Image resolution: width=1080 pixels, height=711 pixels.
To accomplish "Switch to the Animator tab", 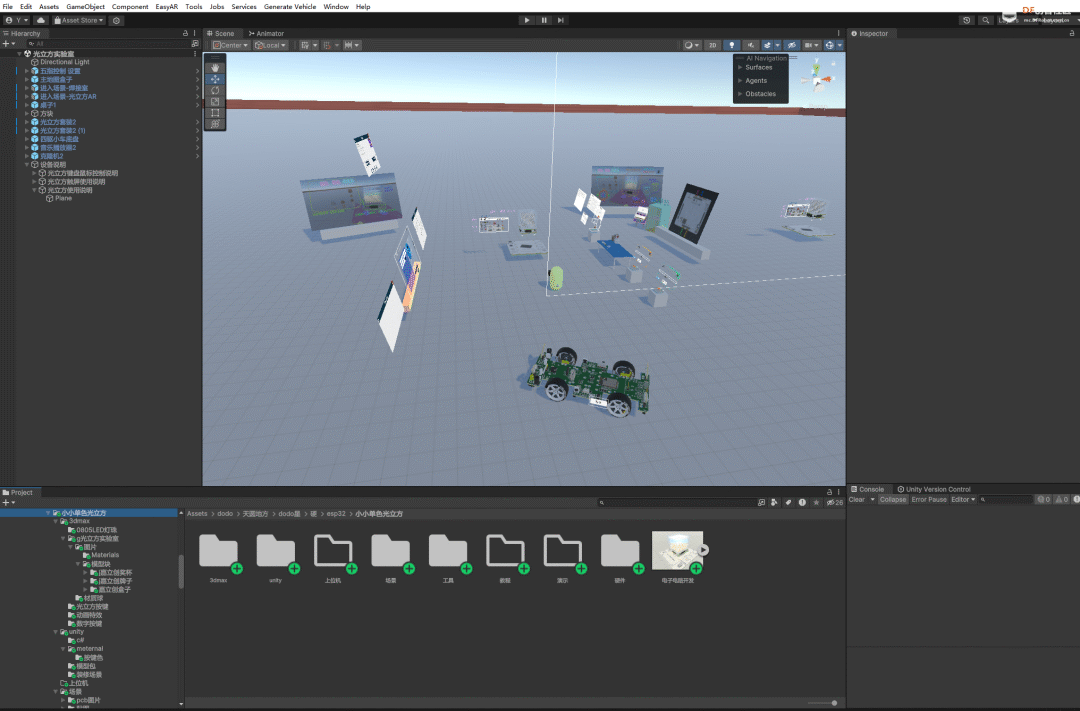I will 266,33.
